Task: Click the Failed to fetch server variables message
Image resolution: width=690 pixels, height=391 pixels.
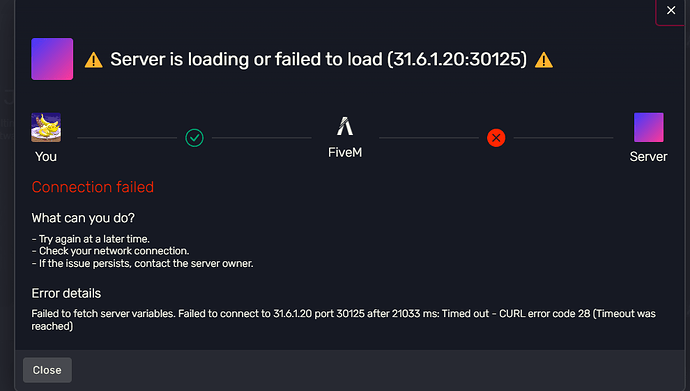Action: coord(343,320)
